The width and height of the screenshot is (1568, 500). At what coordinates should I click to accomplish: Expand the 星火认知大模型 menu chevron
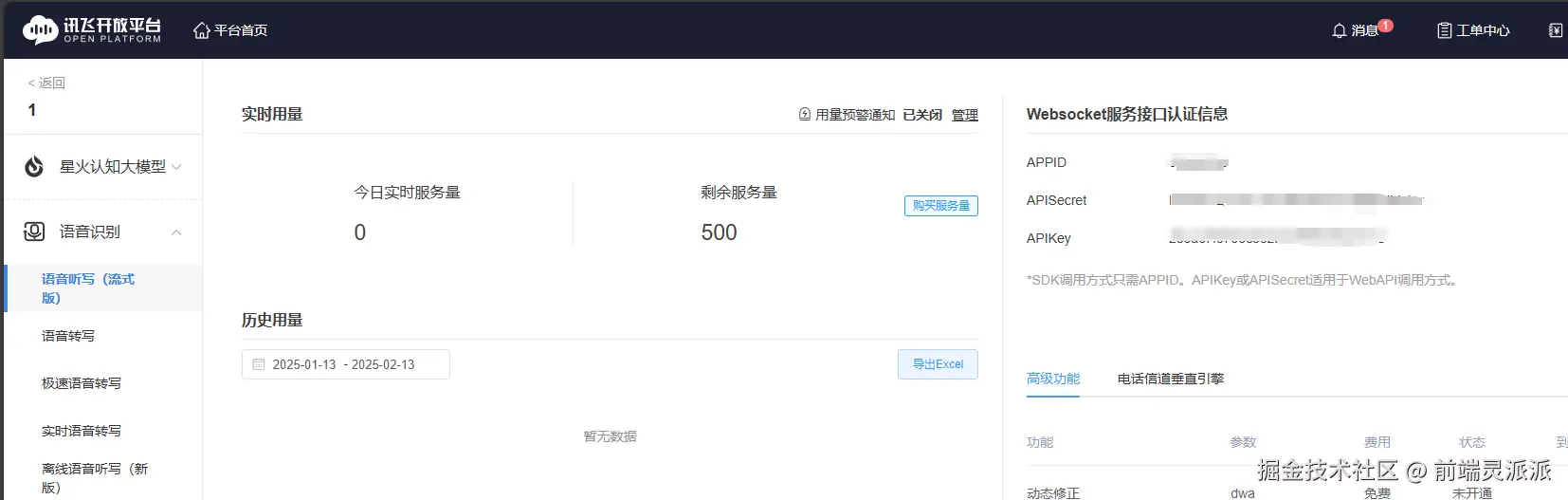[x=176, y=167]
